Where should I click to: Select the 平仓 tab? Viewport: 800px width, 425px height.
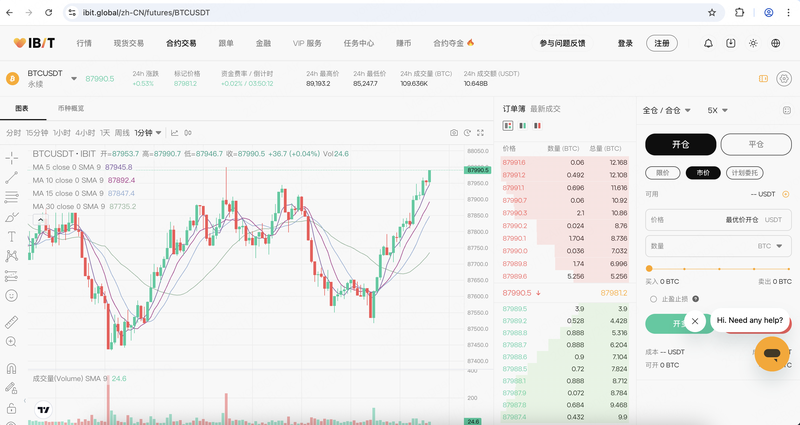[756, 144]
